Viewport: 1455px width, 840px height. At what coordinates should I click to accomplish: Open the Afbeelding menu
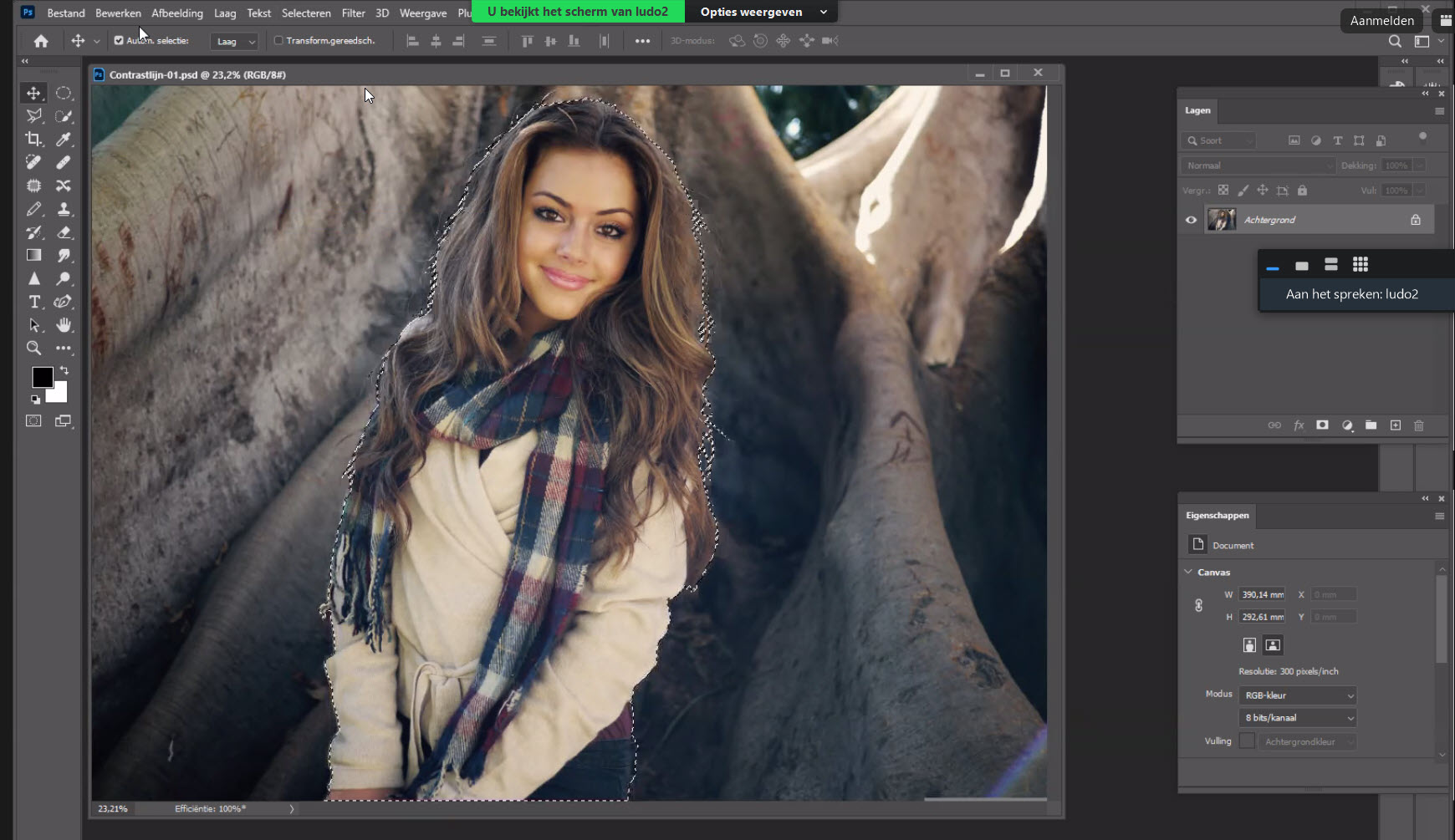click(177, 13)
